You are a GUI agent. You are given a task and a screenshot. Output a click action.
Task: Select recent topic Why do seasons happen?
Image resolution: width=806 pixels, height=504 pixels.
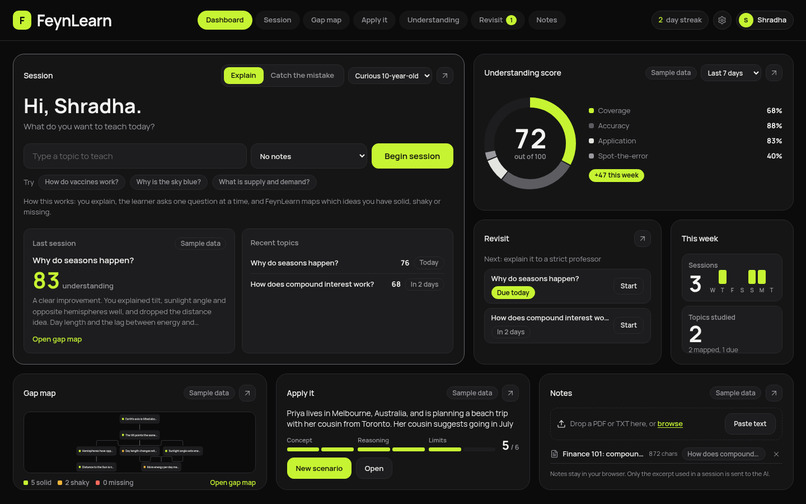(x=347, y=263)
